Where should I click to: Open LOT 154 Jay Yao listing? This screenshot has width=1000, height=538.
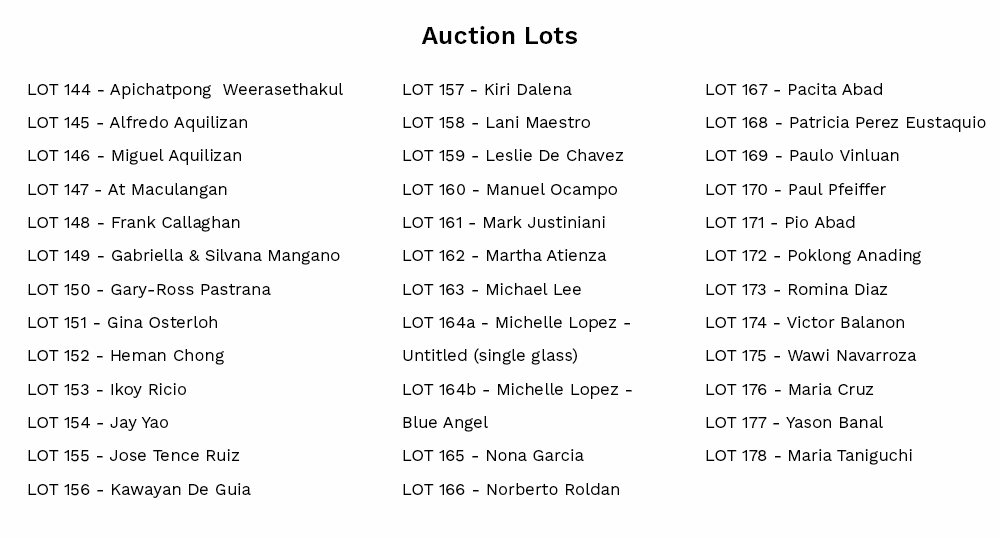98,423
